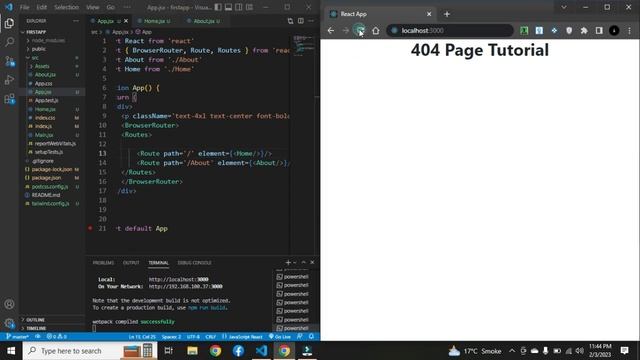Expand the OUTLINE section
Screen dimensions: 640x360
click(36, 320)
